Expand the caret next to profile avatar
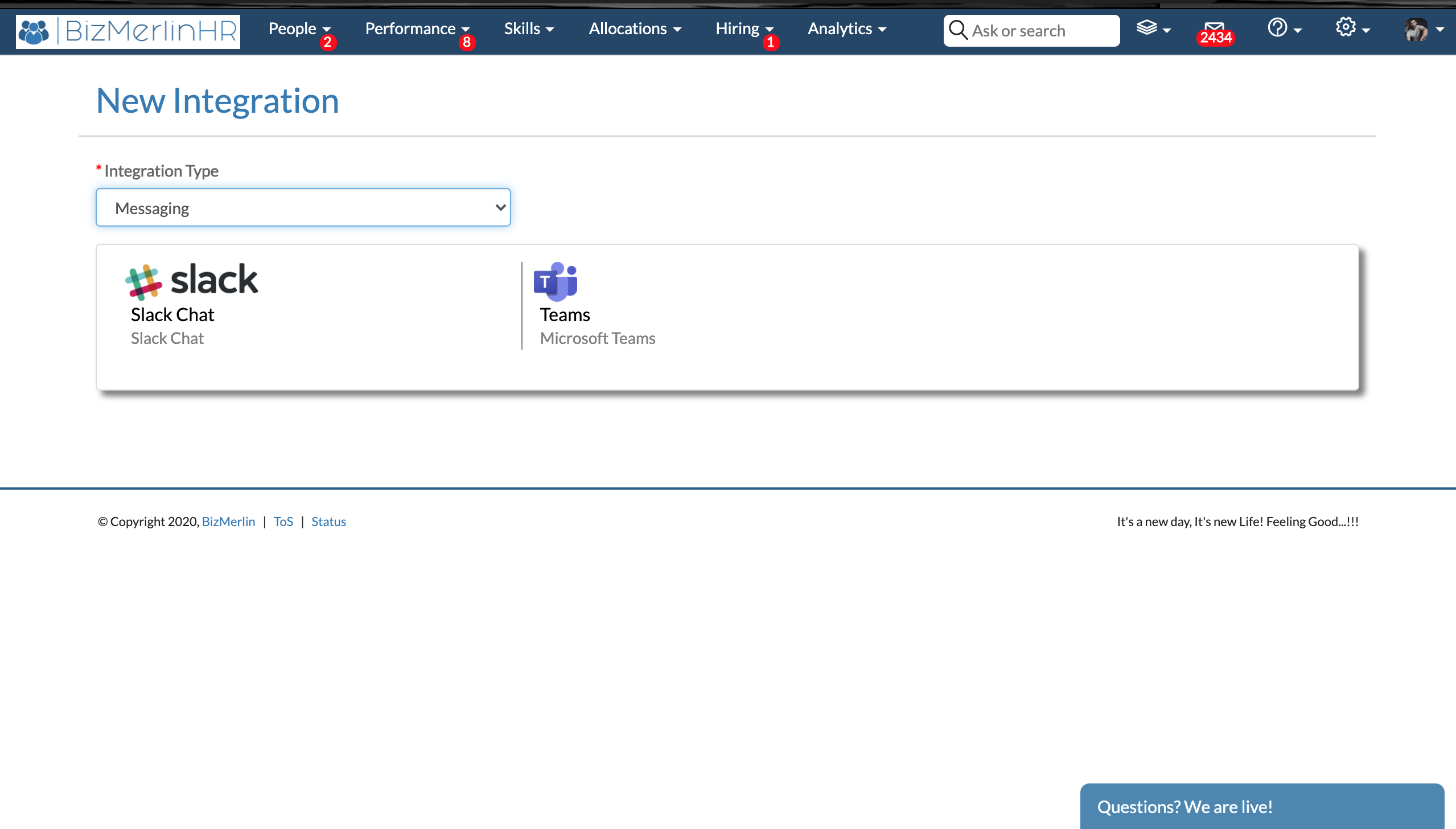Viewport: 1456px width, 829px height. (x=1439, y=30)
